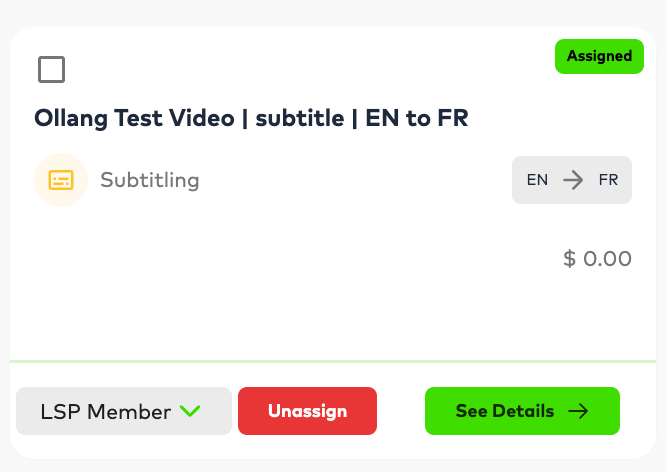Open job details via See Details
The image size is (666, 472).
tap(522, 411)
